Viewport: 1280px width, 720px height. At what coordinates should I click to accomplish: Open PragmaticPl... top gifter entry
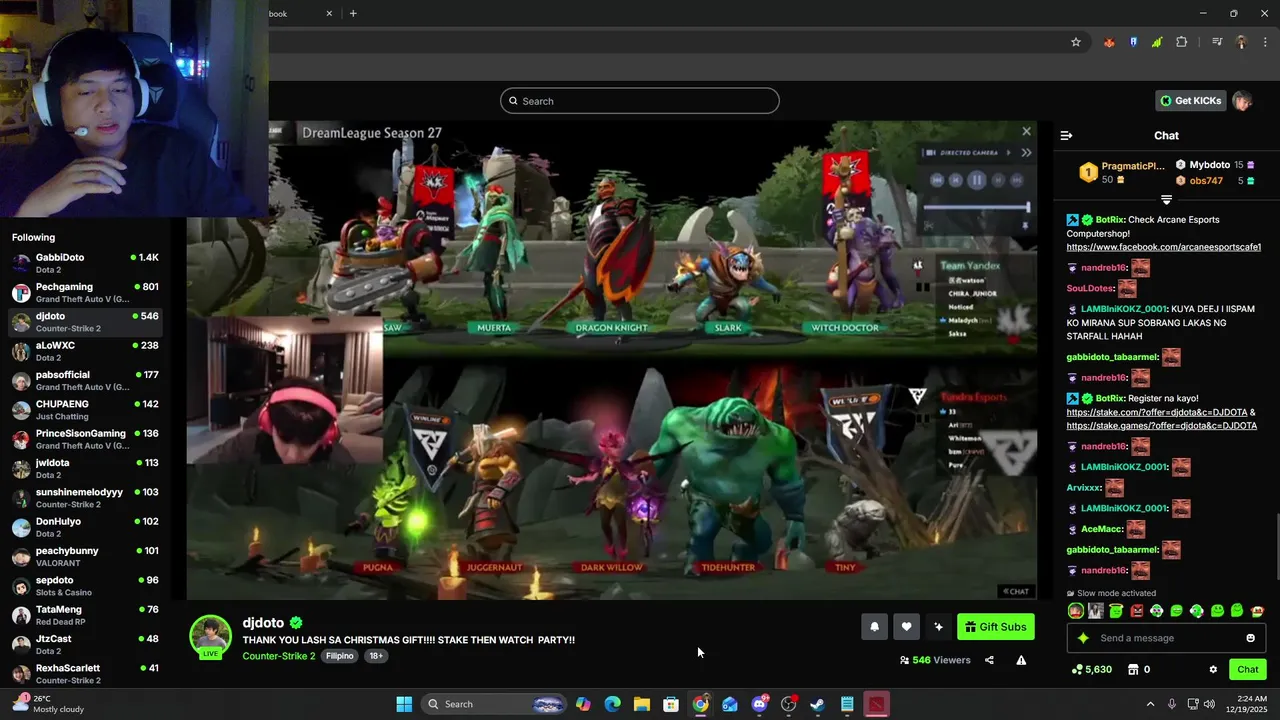point(1120,172)
